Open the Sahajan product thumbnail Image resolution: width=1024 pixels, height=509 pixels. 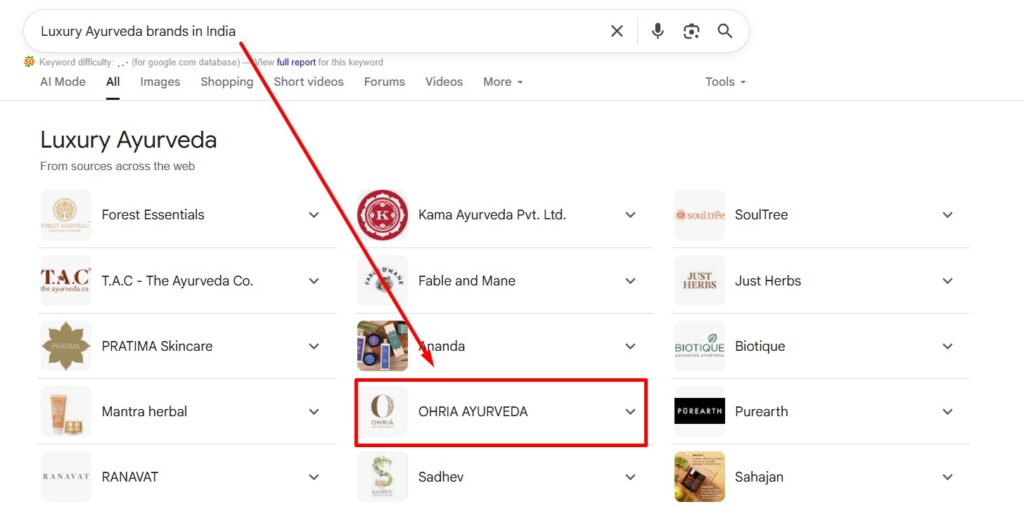click(699, 476)
